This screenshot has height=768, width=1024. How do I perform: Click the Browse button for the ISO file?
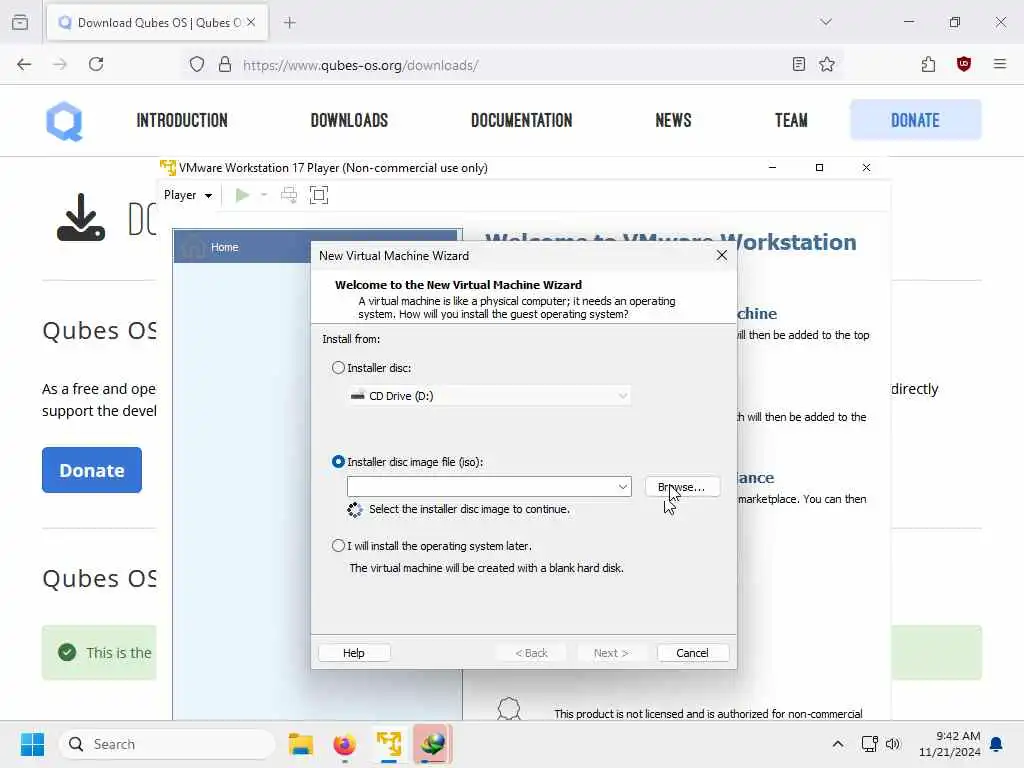click(x=682, y=487)
